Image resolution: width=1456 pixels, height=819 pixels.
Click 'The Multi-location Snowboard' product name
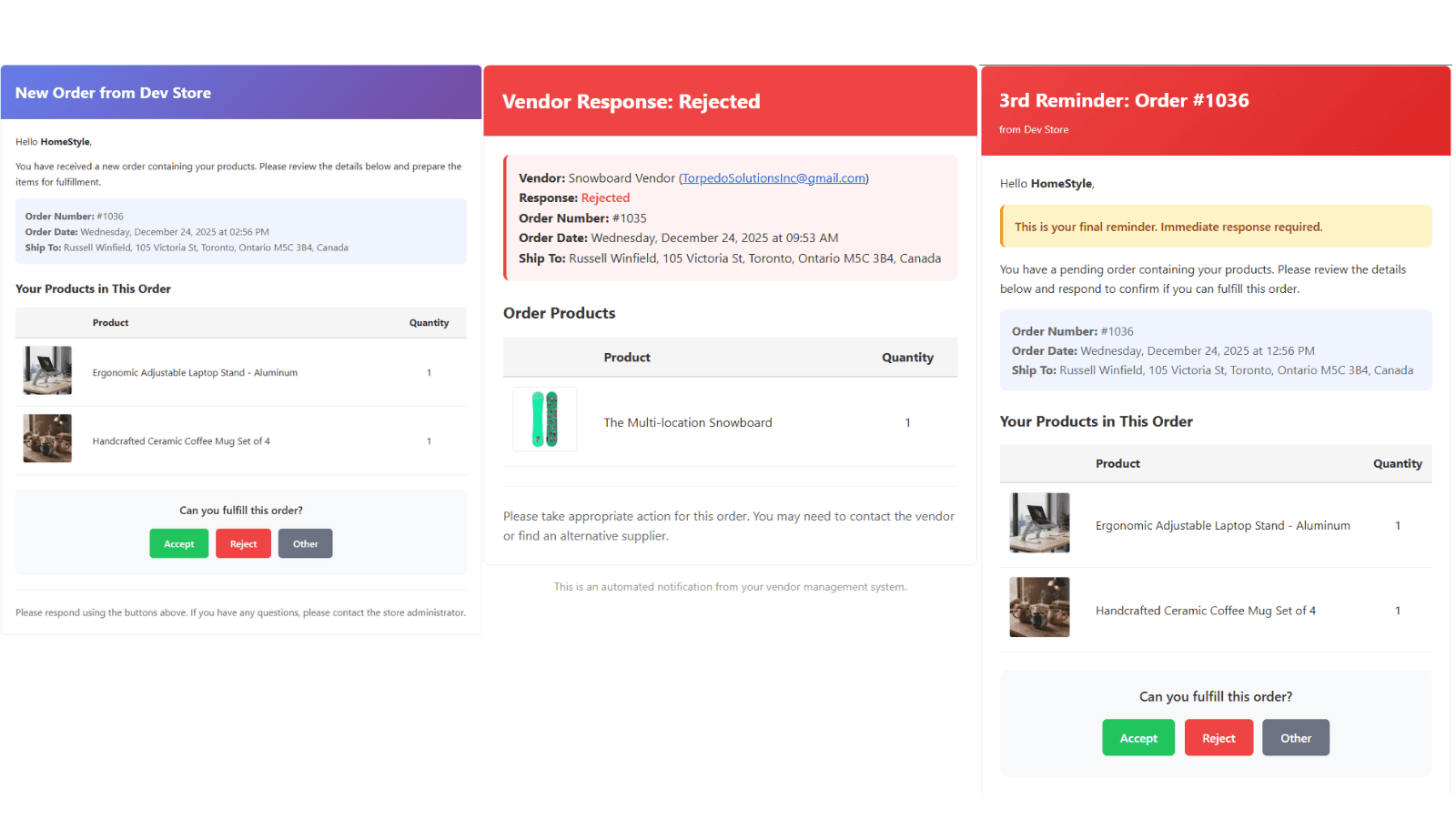(x=688, y=423)
